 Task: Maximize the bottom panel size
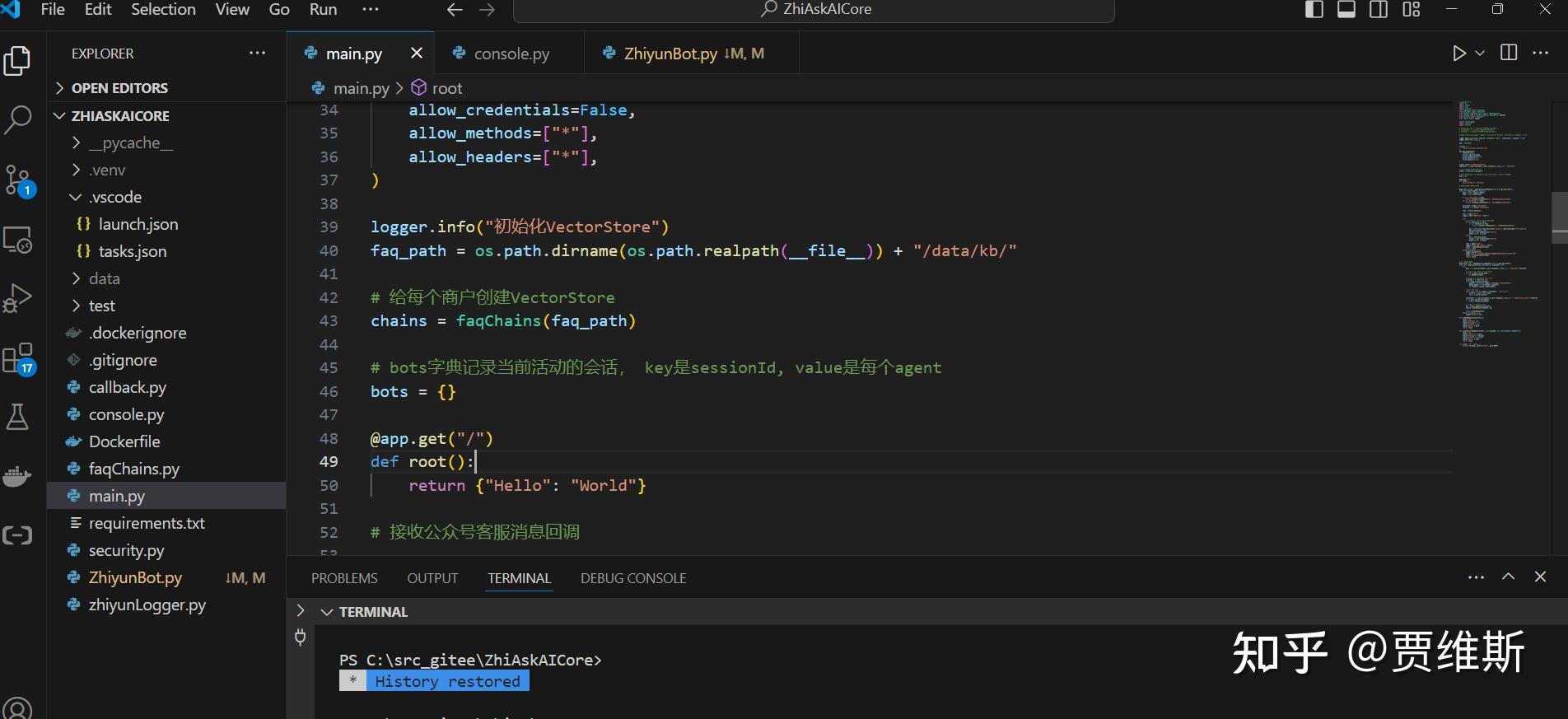point(1508,577)
